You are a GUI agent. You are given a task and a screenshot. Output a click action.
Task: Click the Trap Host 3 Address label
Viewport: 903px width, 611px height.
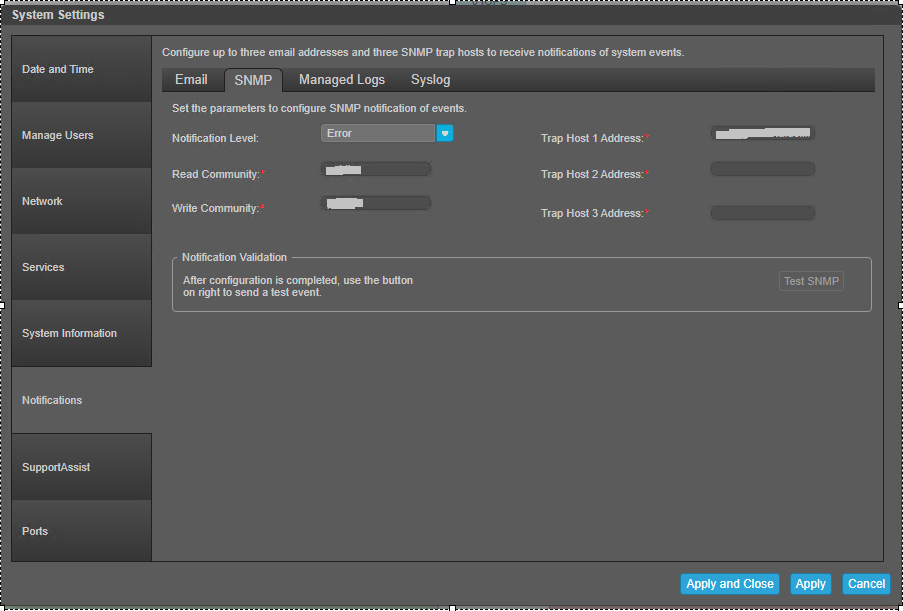coord(594,213)
